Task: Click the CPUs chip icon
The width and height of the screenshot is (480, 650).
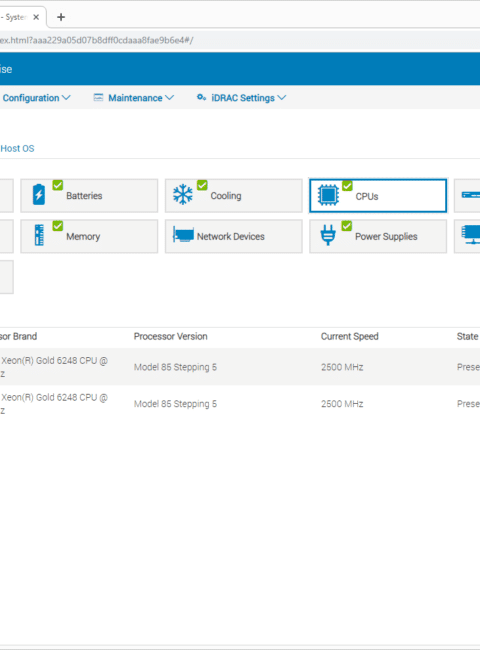Action: tap(328, 195)
